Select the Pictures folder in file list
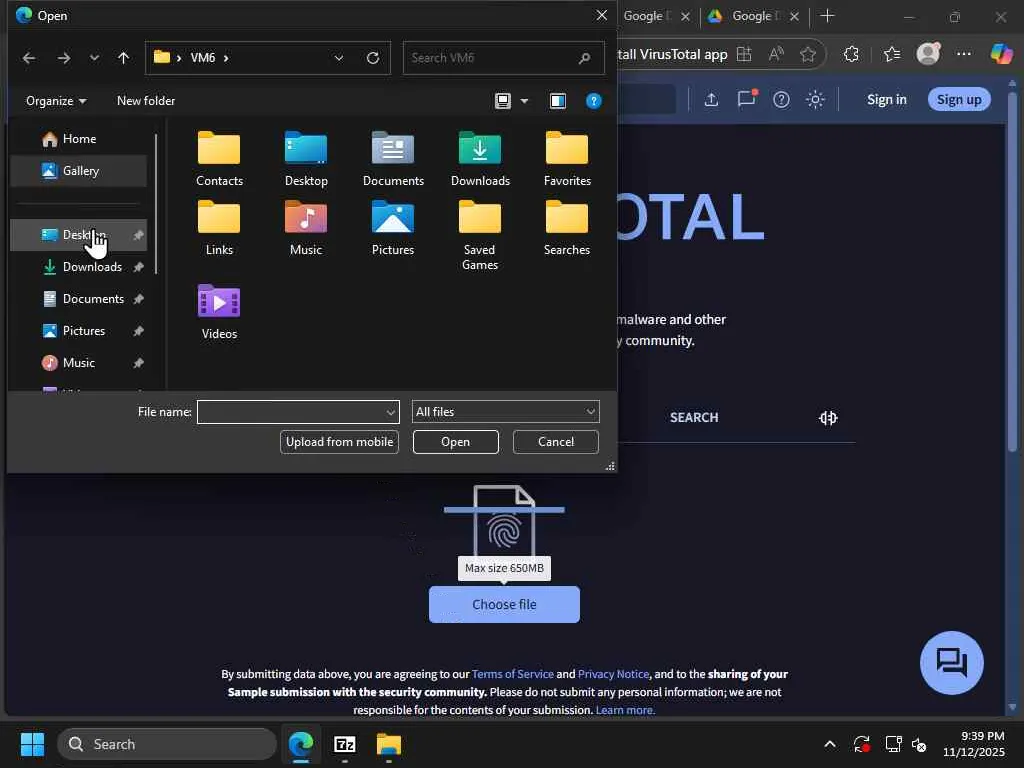This screenshot has height=768, width=1024. (x=393, y=228)
